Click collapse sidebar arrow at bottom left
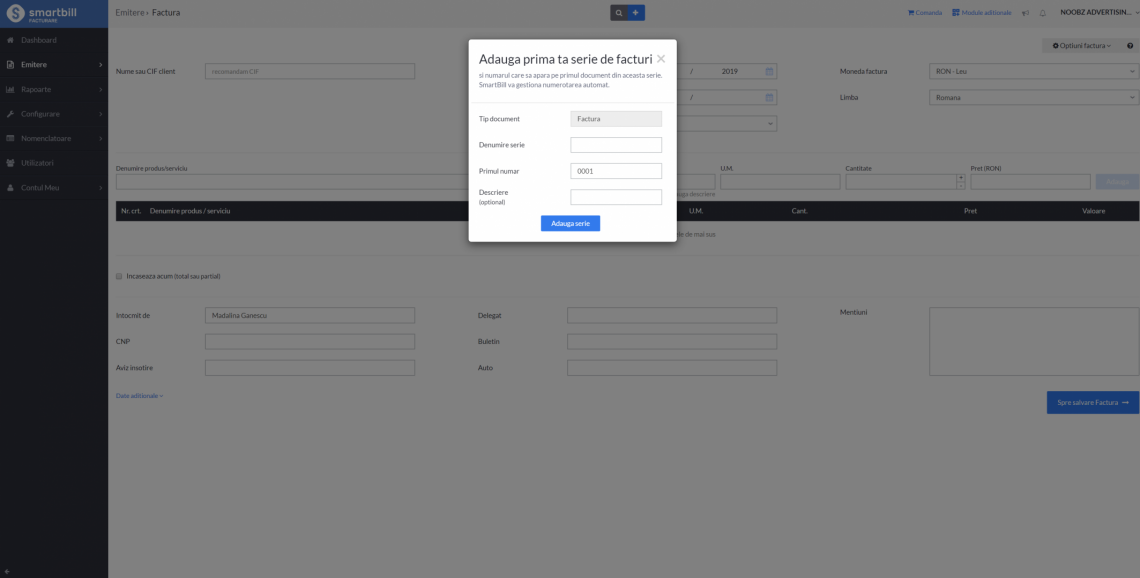 (x=8, y=571)
